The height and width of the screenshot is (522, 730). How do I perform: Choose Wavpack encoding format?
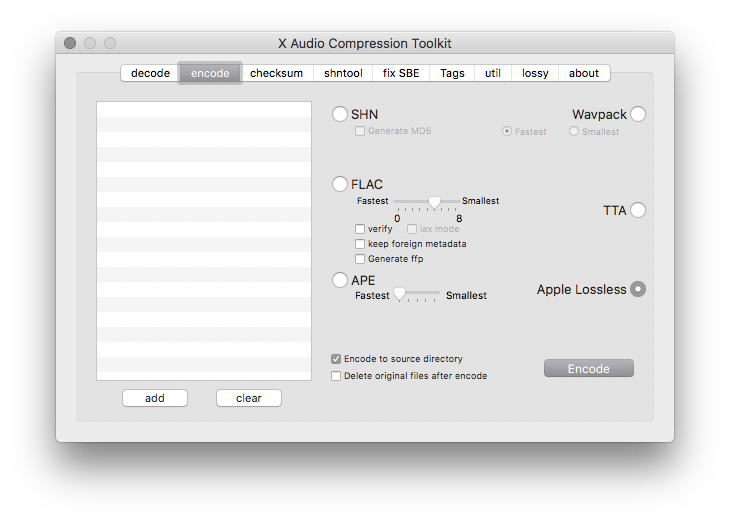(x=638, y=114)
